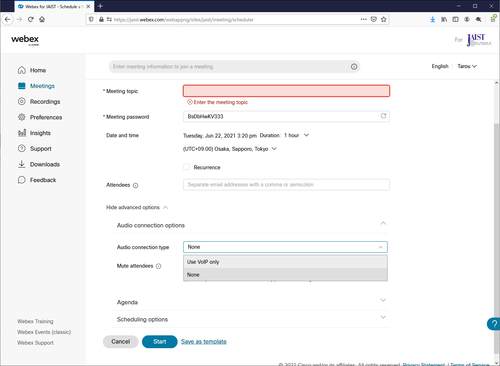Toggle the browser sidebar icon
This screenshot has width=500, height=366.
click(455, 19)
